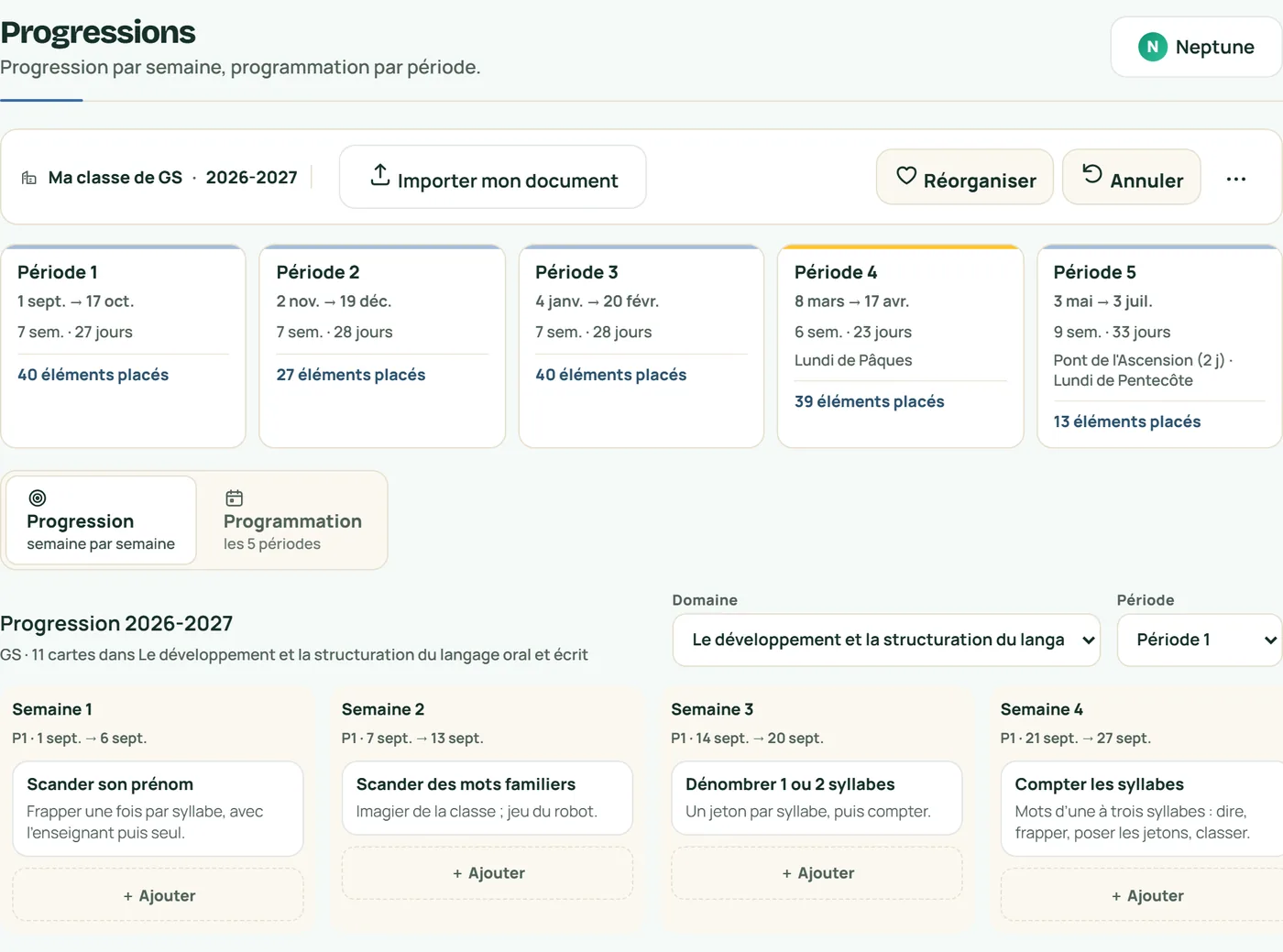Open the Scander des mots familiers card
Viewport: 1283px width, 952px height.
pyautogui.click(x=488, y=797)
